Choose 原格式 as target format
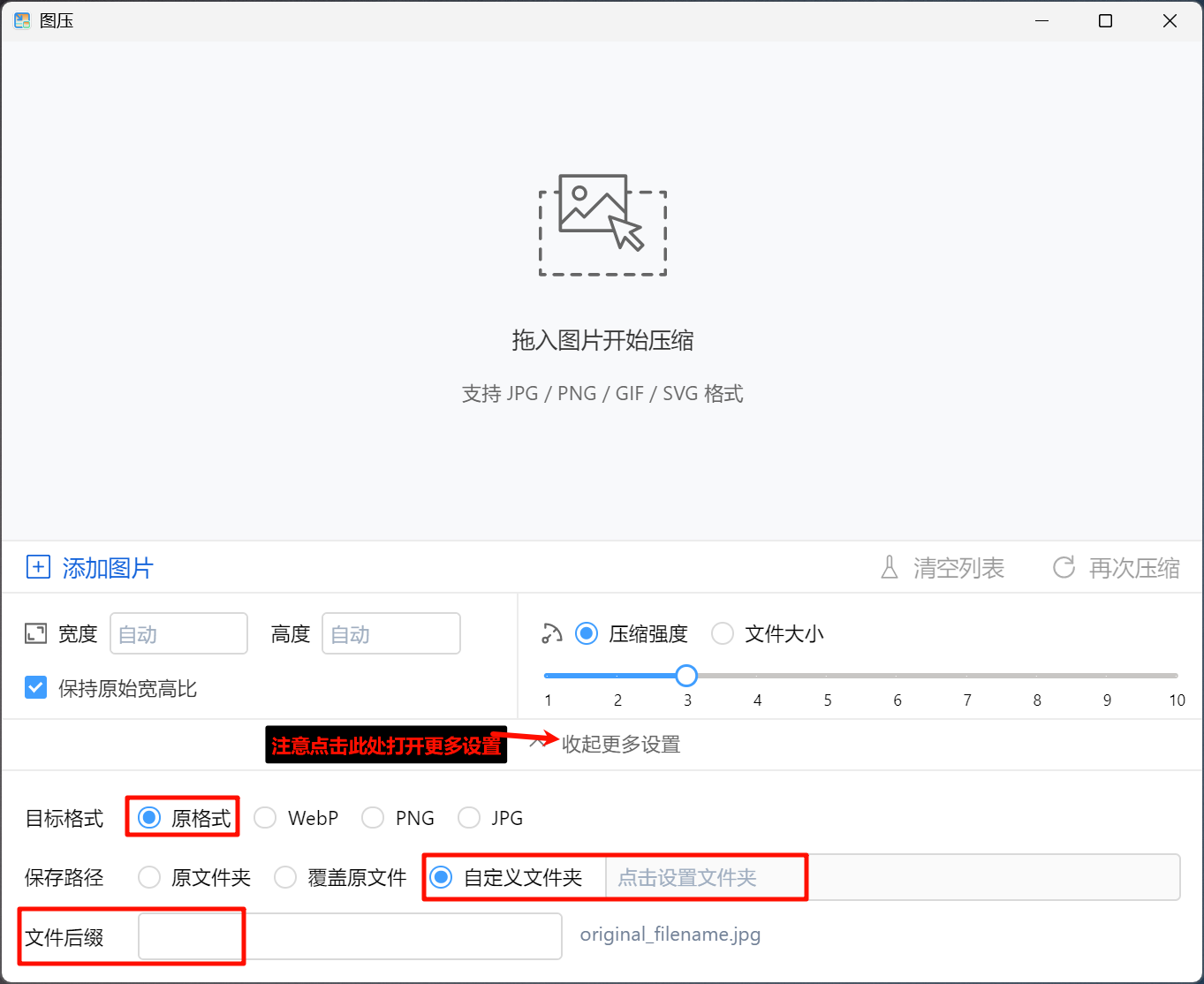Viewport: 1204px width, 984px height. pyautogui.click(x=149, y=817)
